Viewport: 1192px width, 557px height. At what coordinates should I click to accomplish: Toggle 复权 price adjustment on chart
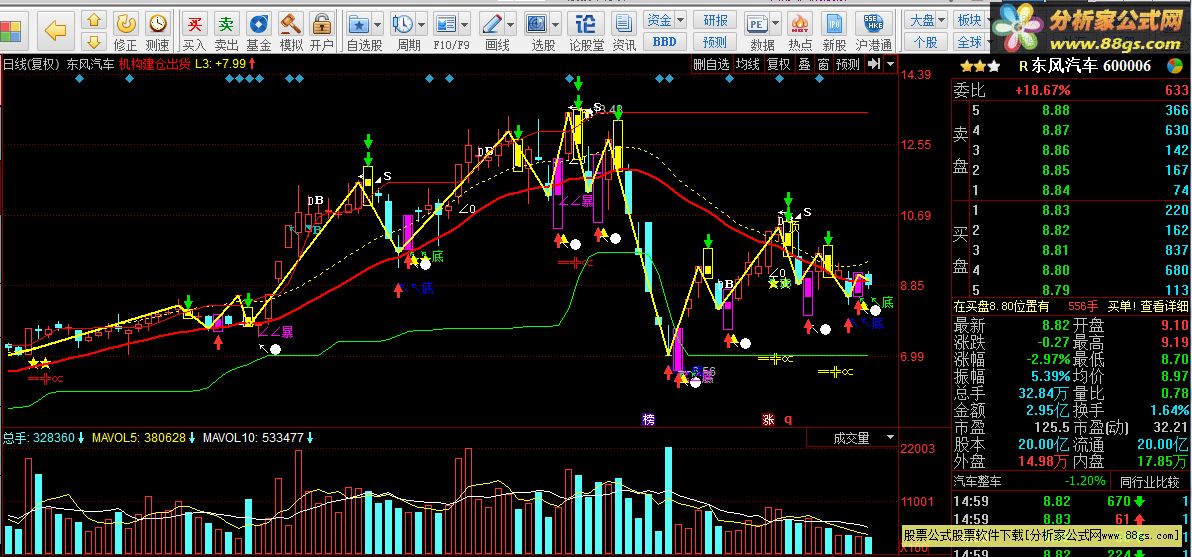point(778,65)
